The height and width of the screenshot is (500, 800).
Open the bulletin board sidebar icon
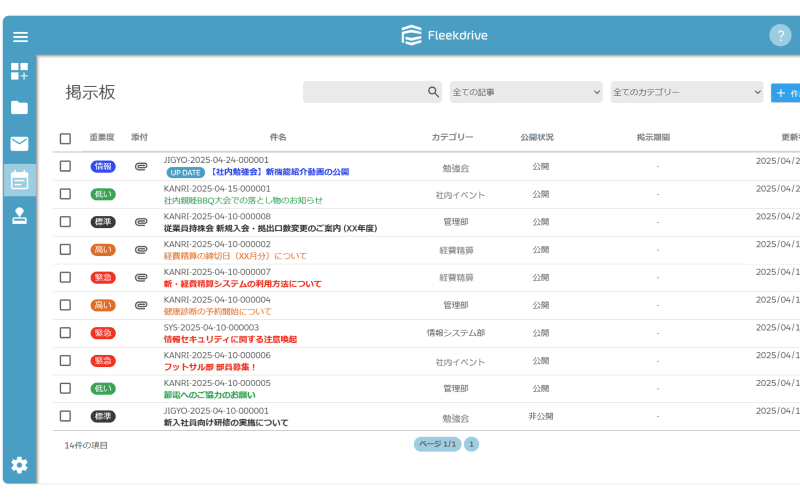(x=19, y=180)
